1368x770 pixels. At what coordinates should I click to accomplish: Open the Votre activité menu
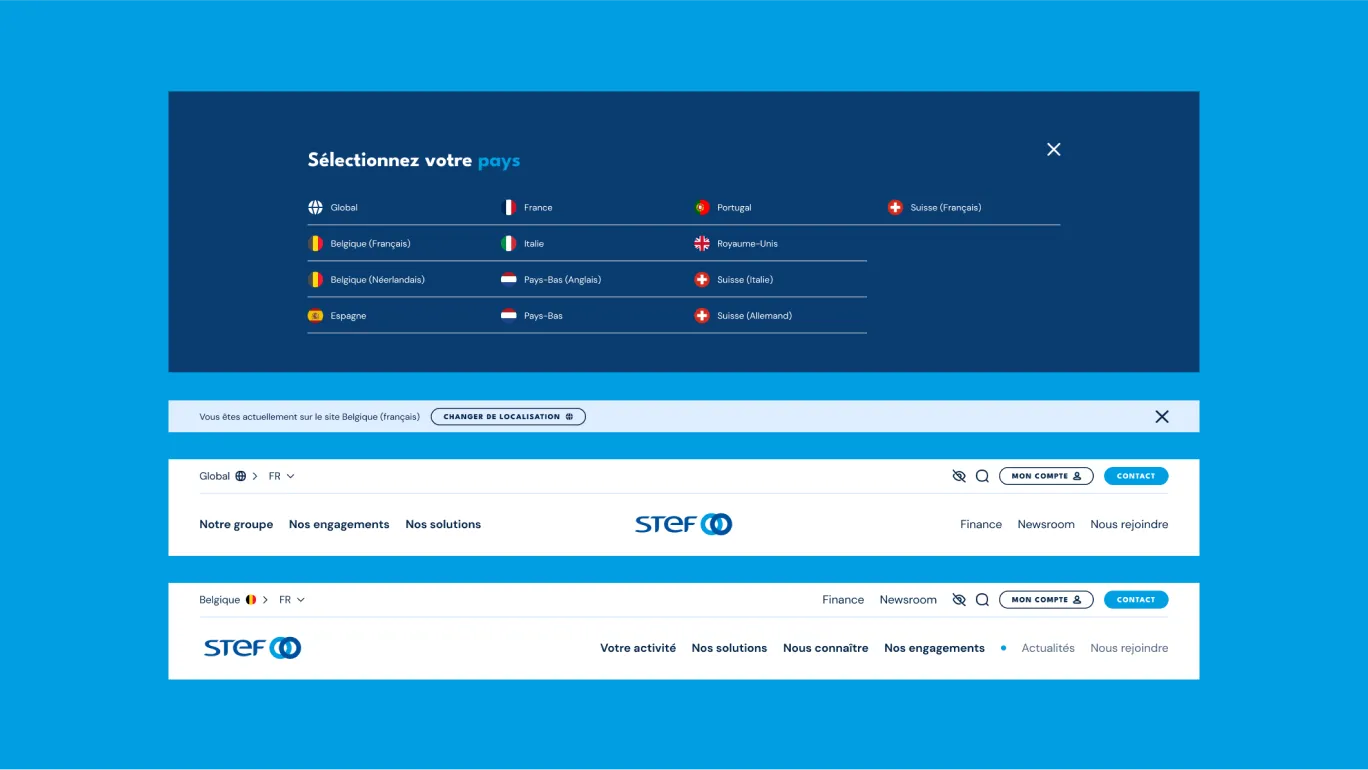pos(638,648)
